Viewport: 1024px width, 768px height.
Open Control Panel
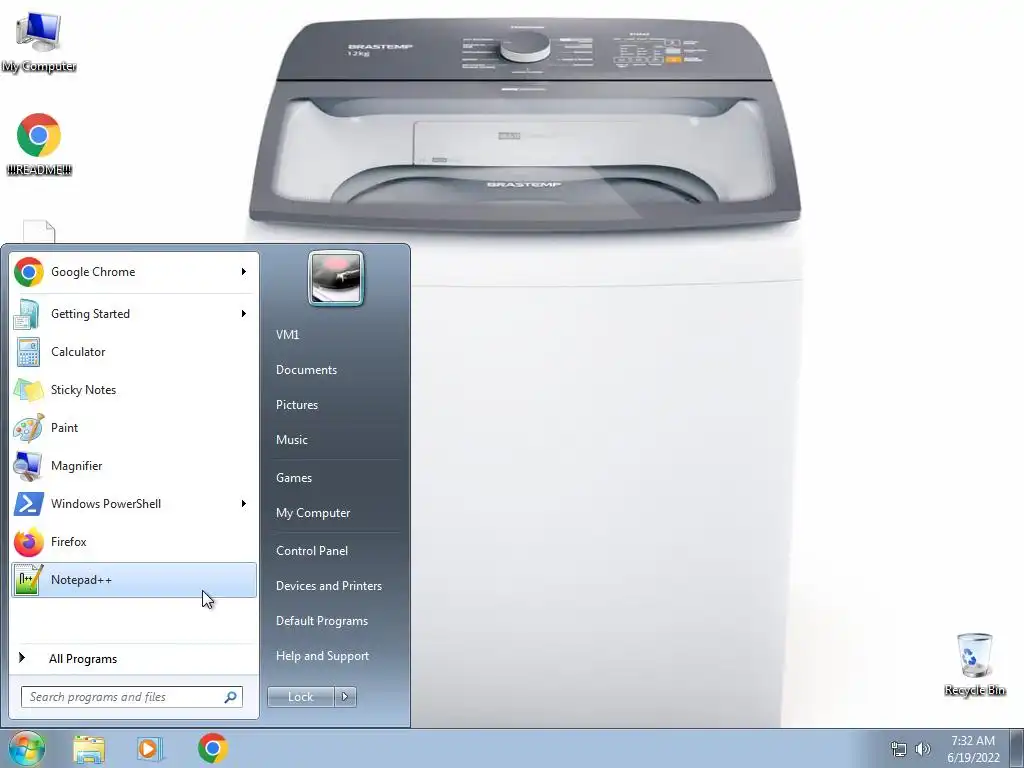click(x=334, y=551)
